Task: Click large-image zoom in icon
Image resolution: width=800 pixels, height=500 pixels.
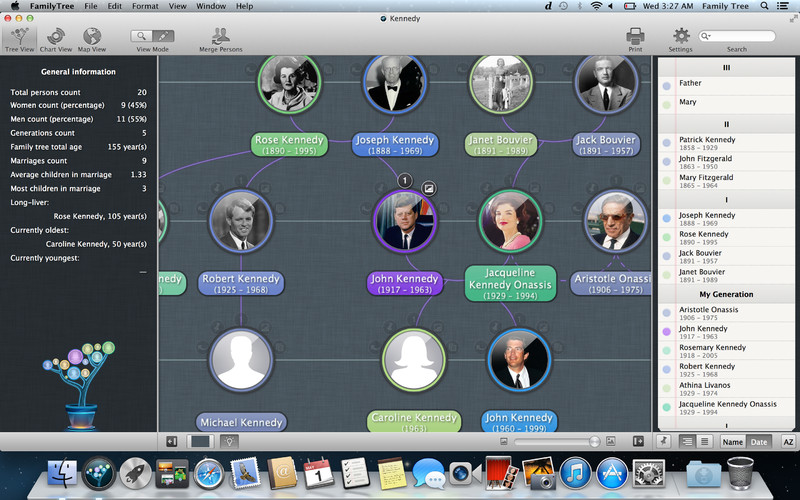Action: 610,441
